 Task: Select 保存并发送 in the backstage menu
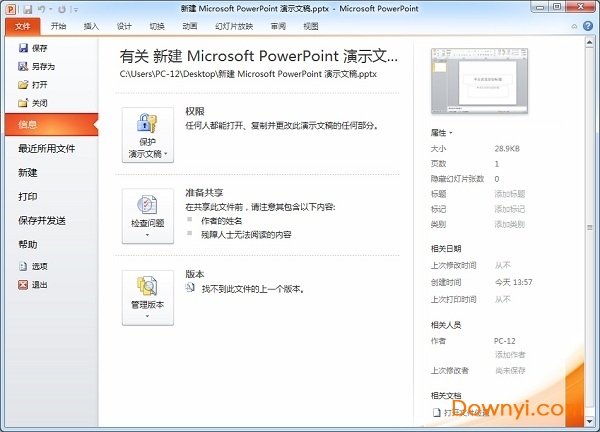pyautogui.click(x=42, y=220)
